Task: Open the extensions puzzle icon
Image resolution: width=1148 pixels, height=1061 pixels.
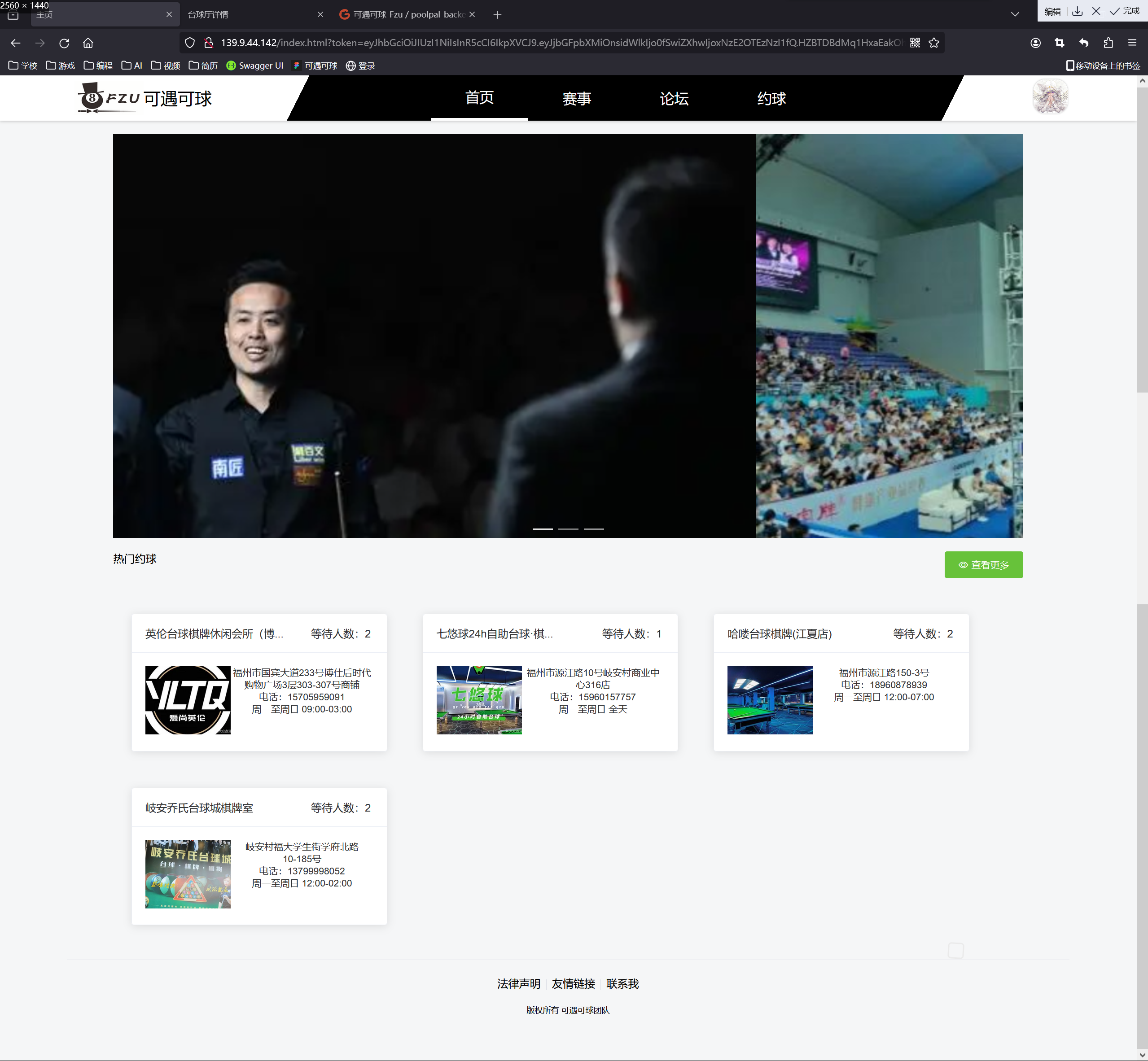Action: [1108, 43]
